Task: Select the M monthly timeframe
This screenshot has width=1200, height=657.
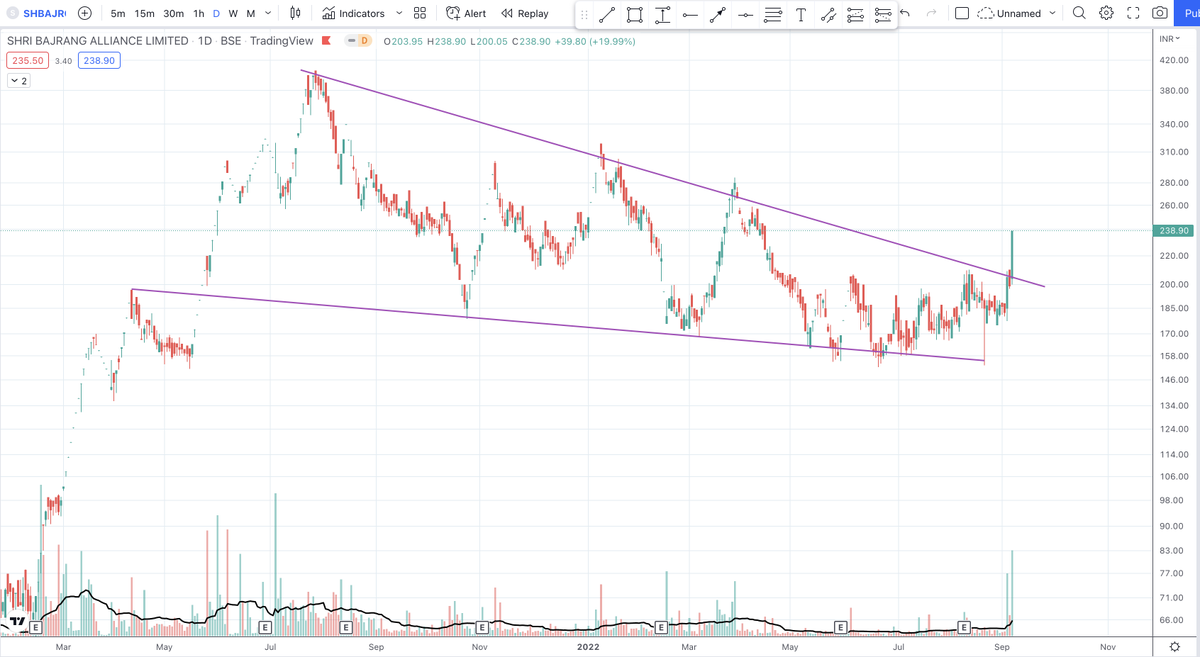Action: (251, 13)
